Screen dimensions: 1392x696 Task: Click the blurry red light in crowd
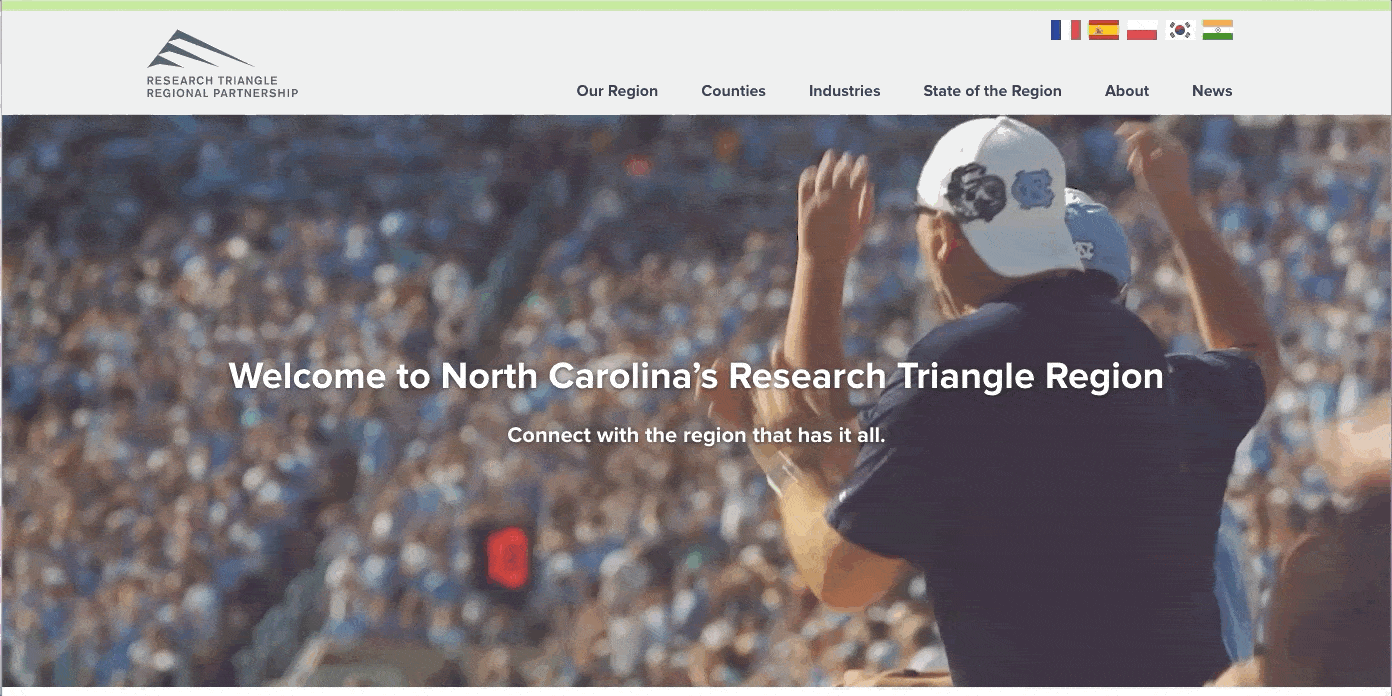508,557
